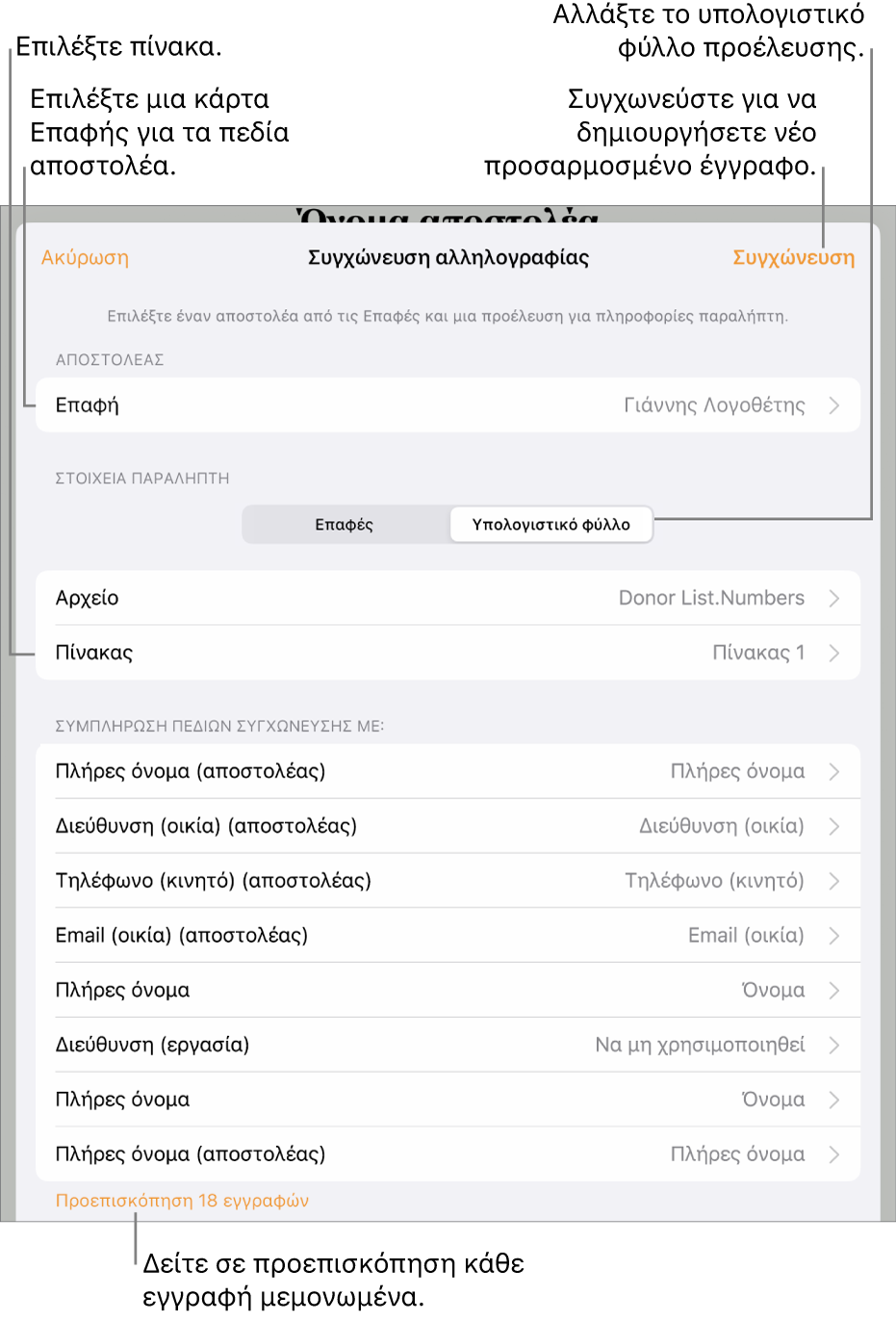Click the chevron next to Τηλέφωνο (κινητό) value
This screenshot has height=1322, width=896.
coord(833,881)
